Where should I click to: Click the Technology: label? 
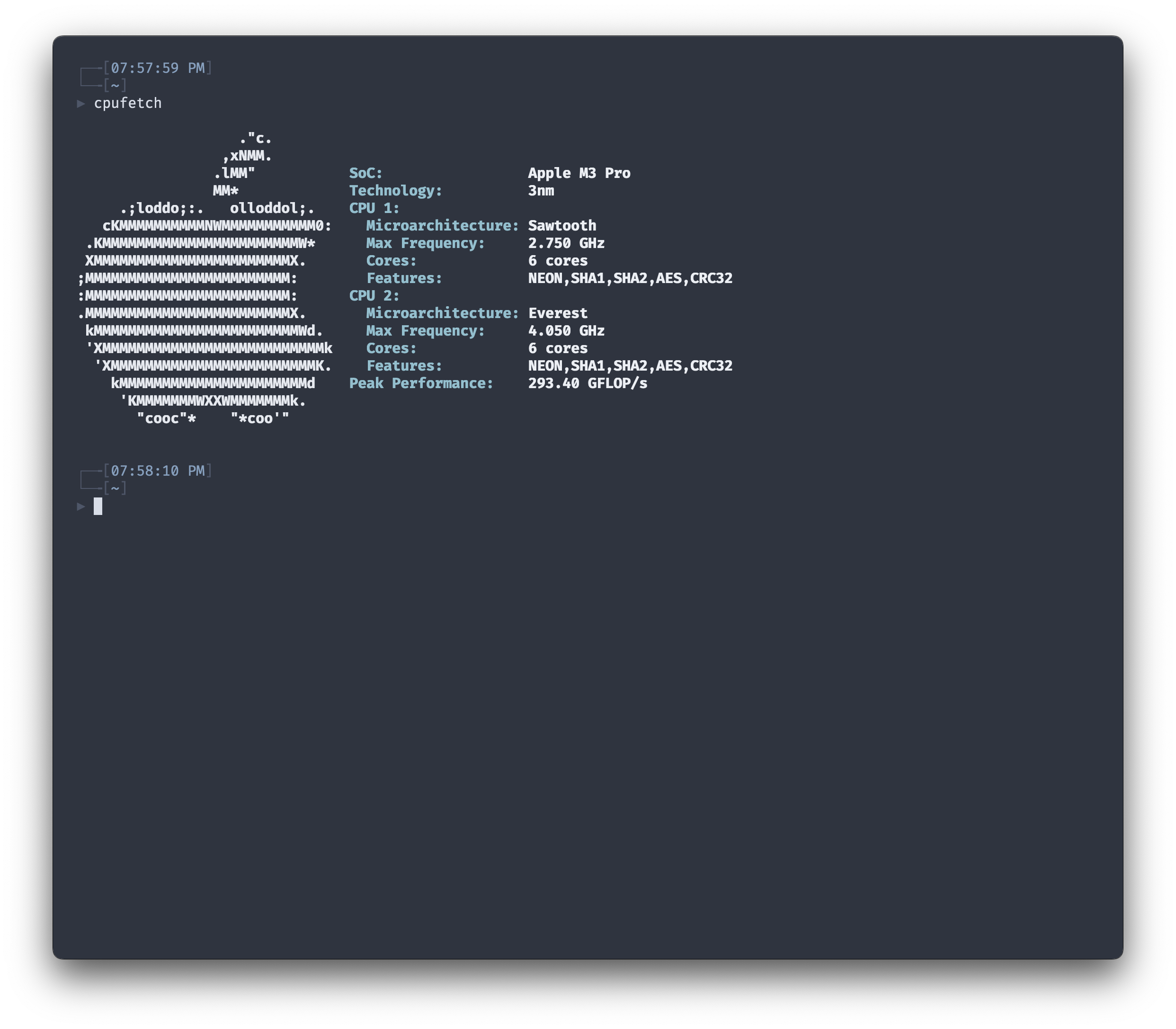tap(396, 191)
